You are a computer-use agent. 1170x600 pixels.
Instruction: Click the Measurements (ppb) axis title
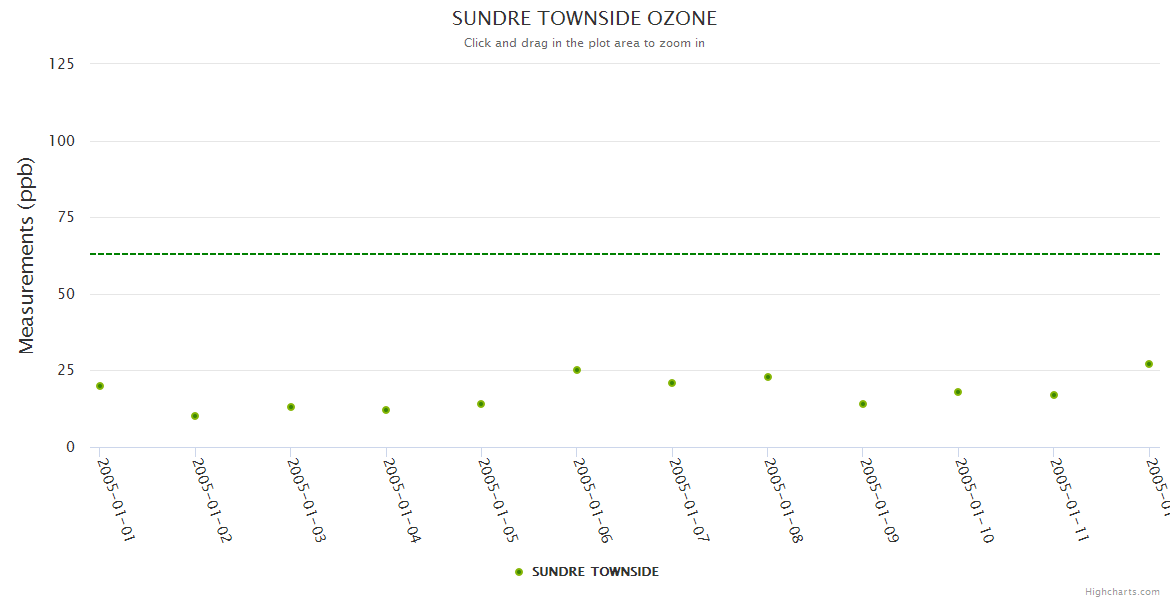tap(27, 255)
